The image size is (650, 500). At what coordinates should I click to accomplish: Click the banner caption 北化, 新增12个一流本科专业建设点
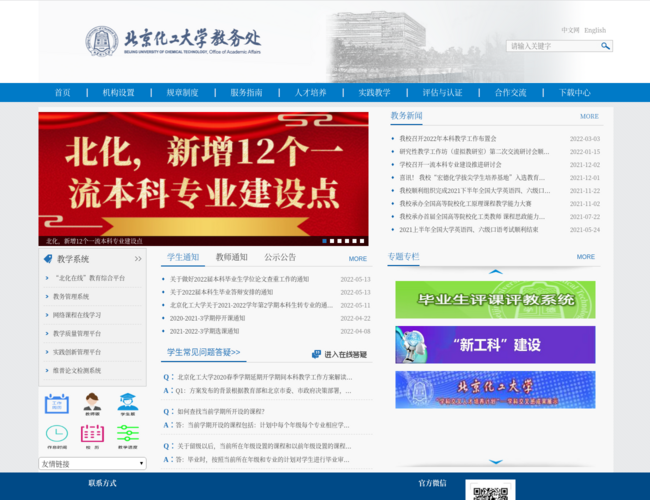pyautogui.click(x=94, y=241)
